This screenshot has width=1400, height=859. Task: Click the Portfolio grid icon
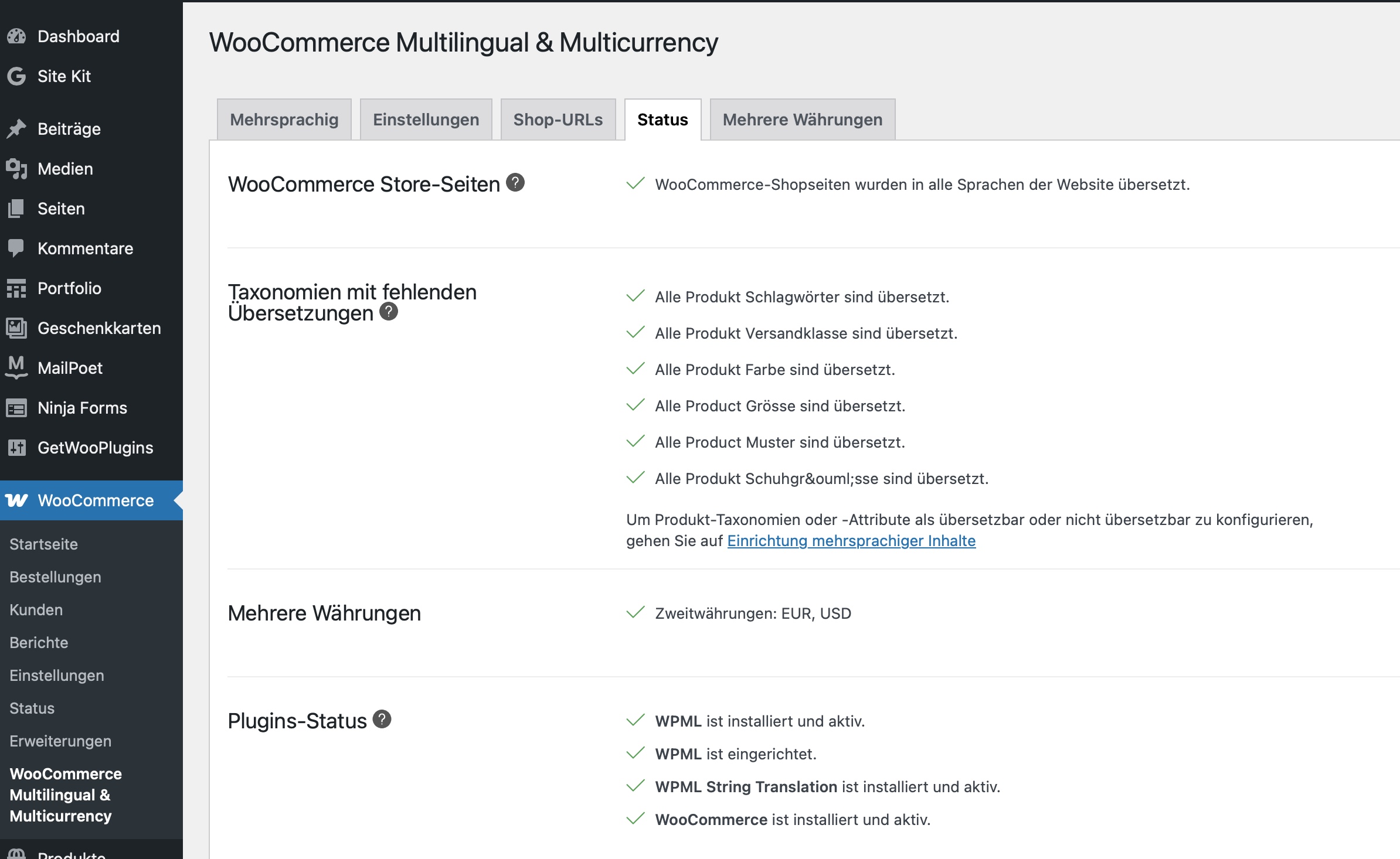(16, 288)
